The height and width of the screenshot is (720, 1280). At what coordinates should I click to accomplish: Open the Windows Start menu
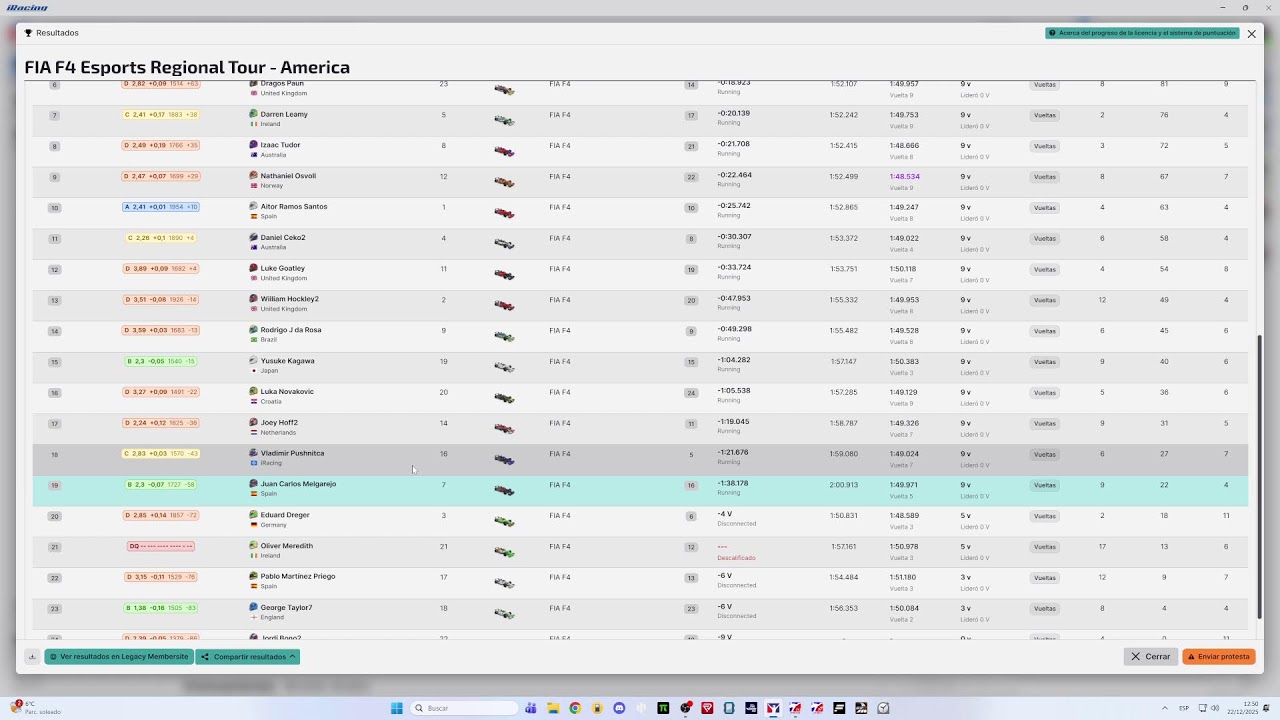pyautogui.click(x=397, y=708)
